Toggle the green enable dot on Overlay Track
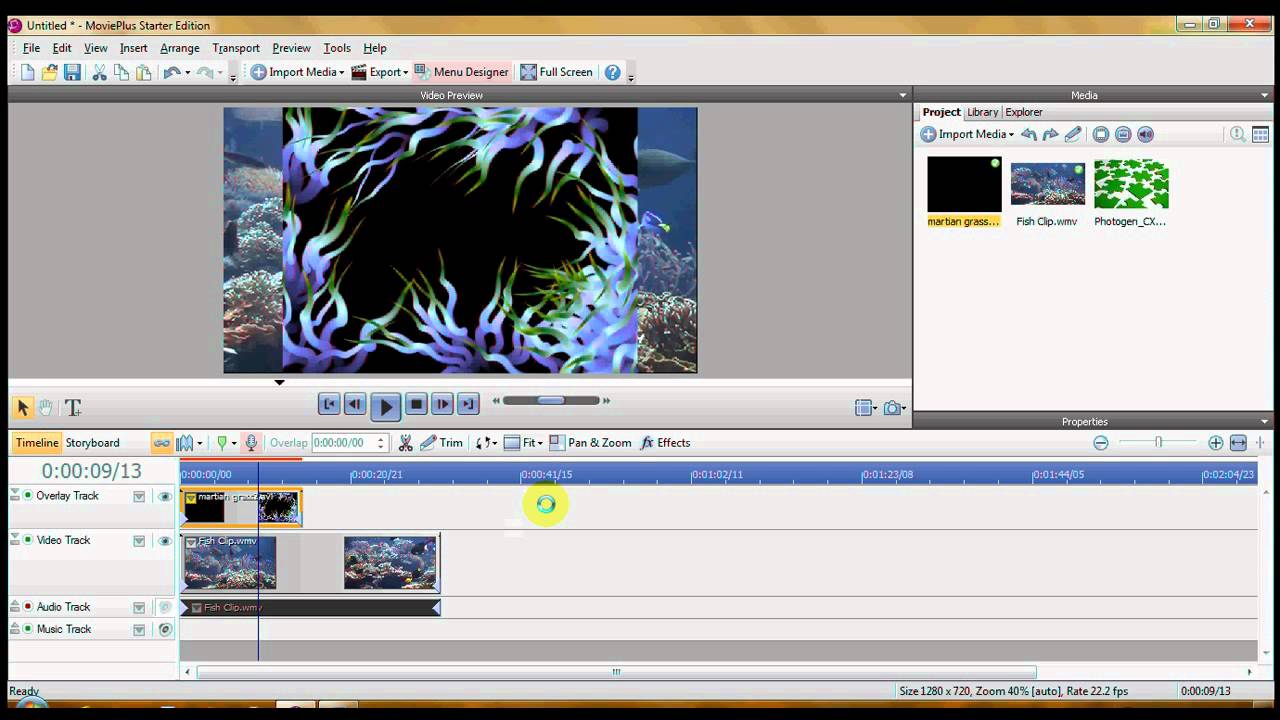This screenshot has width=1280, height=720. coord(28,496)
